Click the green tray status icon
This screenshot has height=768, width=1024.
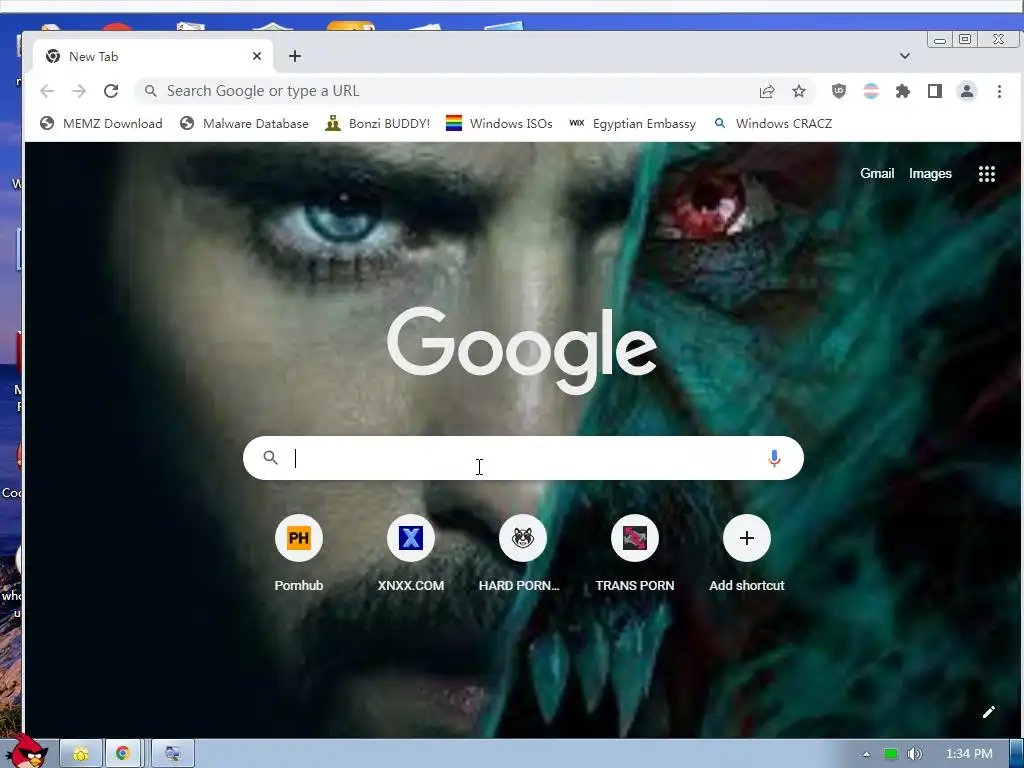(x=890, y=754)
